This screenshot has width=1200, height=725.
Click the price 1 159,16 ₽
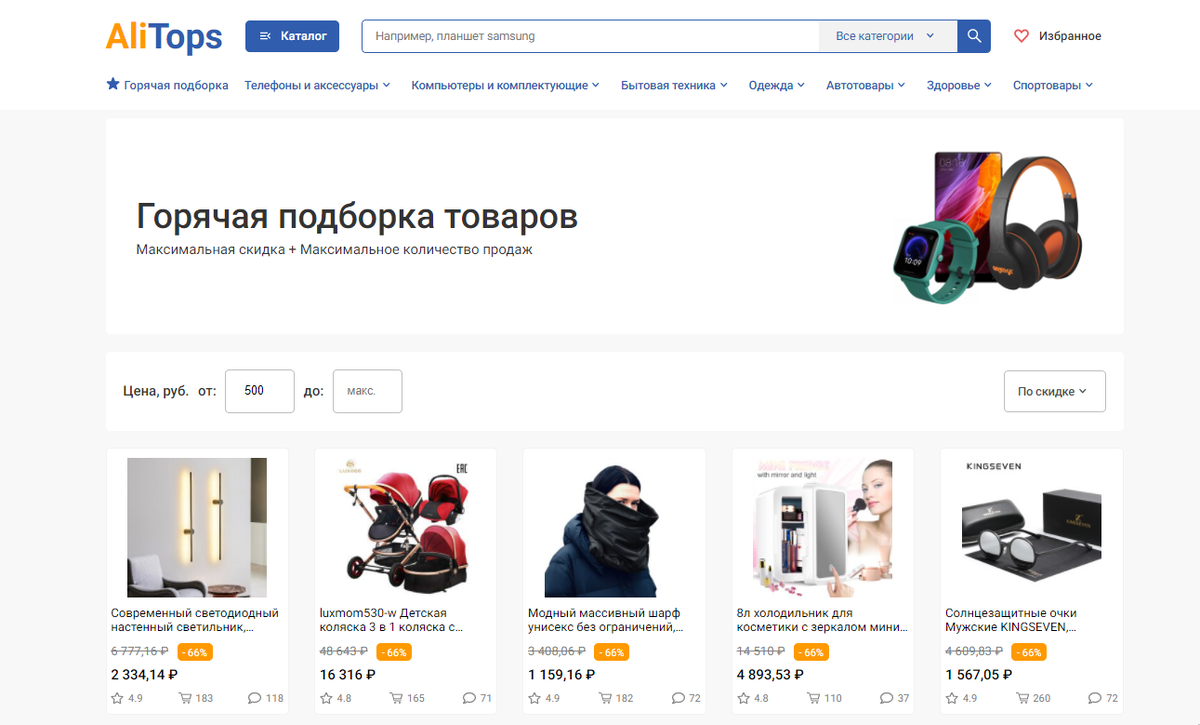561,674
